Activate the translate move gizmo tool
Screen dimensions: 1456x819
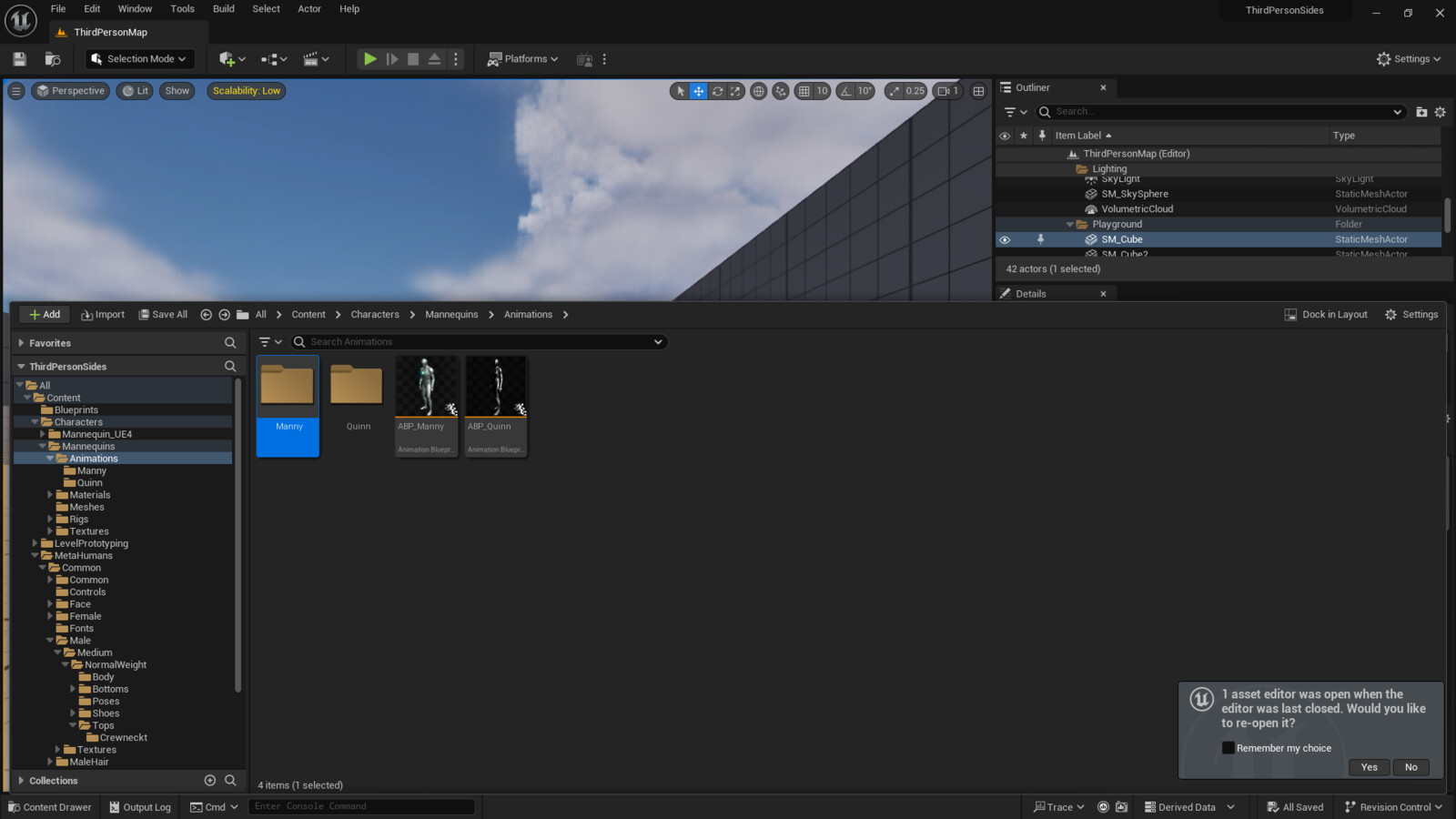699,91
